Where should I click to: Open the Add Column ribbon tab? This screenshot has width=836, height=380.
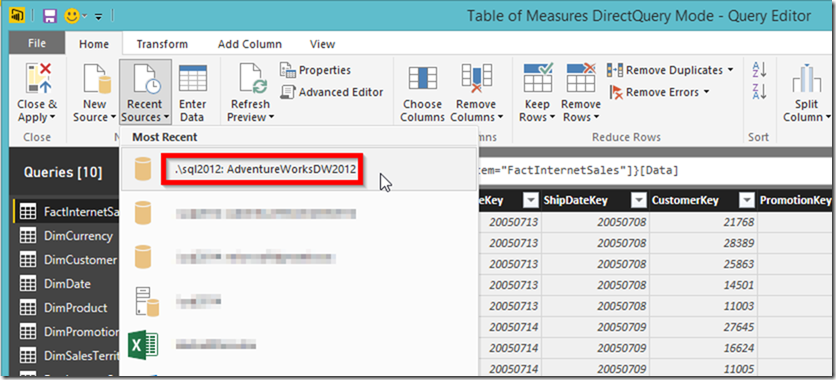(x=250, y=44)
